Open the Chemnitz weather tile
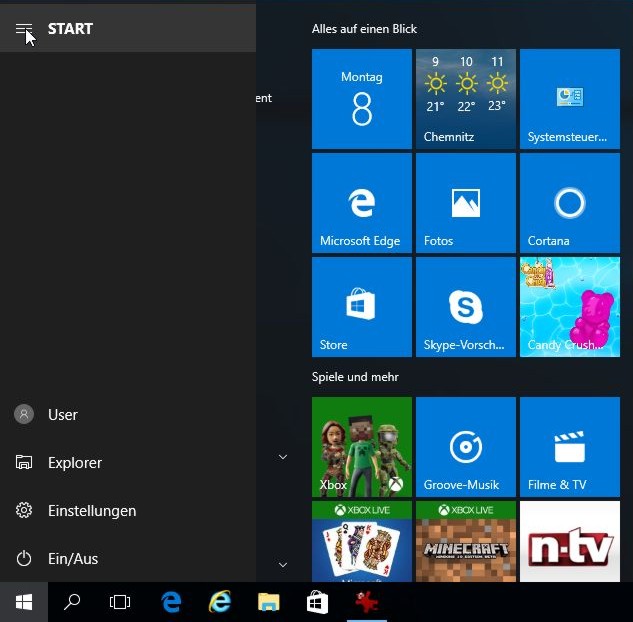Viewport: 633px width, 622px height. pyautogui.click(x=466, y=99)
